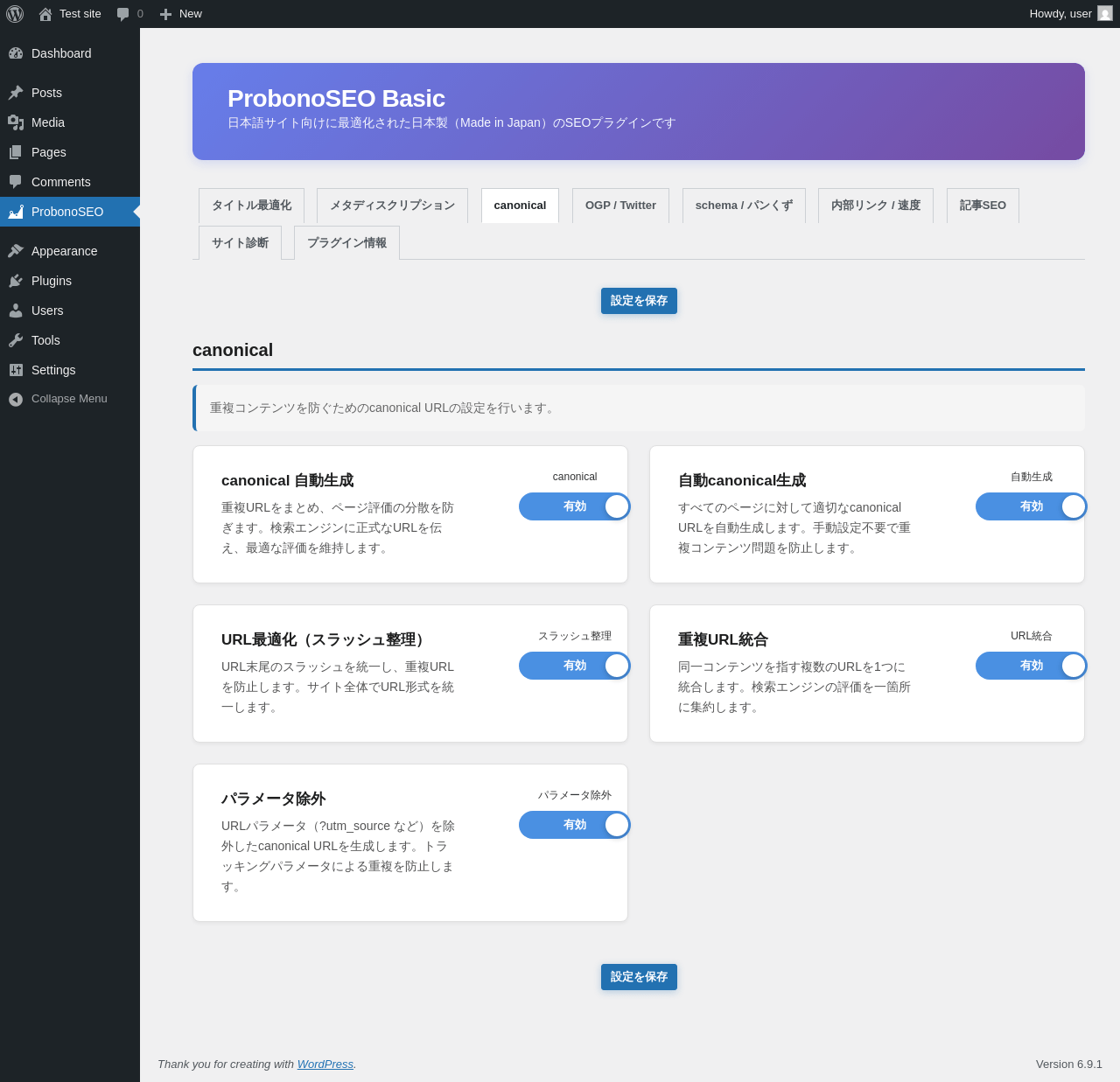Open the schema / パンくず tab
The height and width of the screenshot is (1082, 1120).
click(744, 206)
